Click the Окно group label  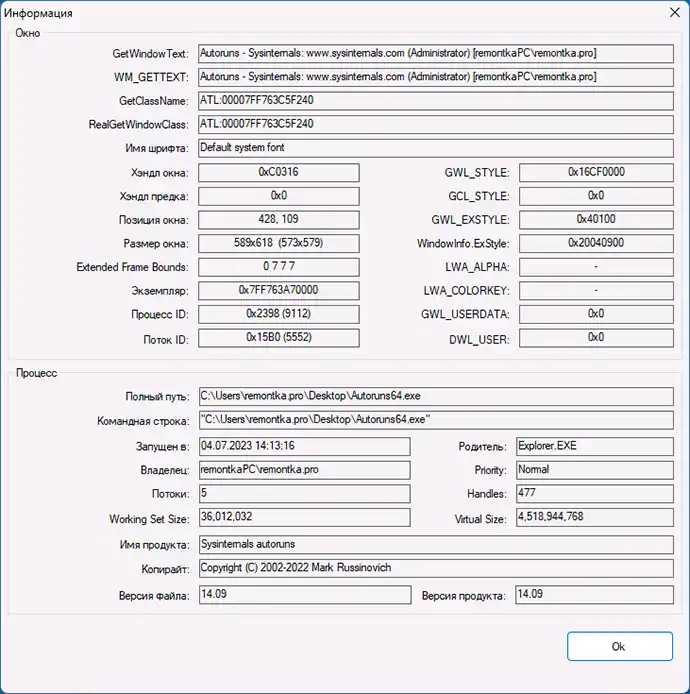(27, 33)
